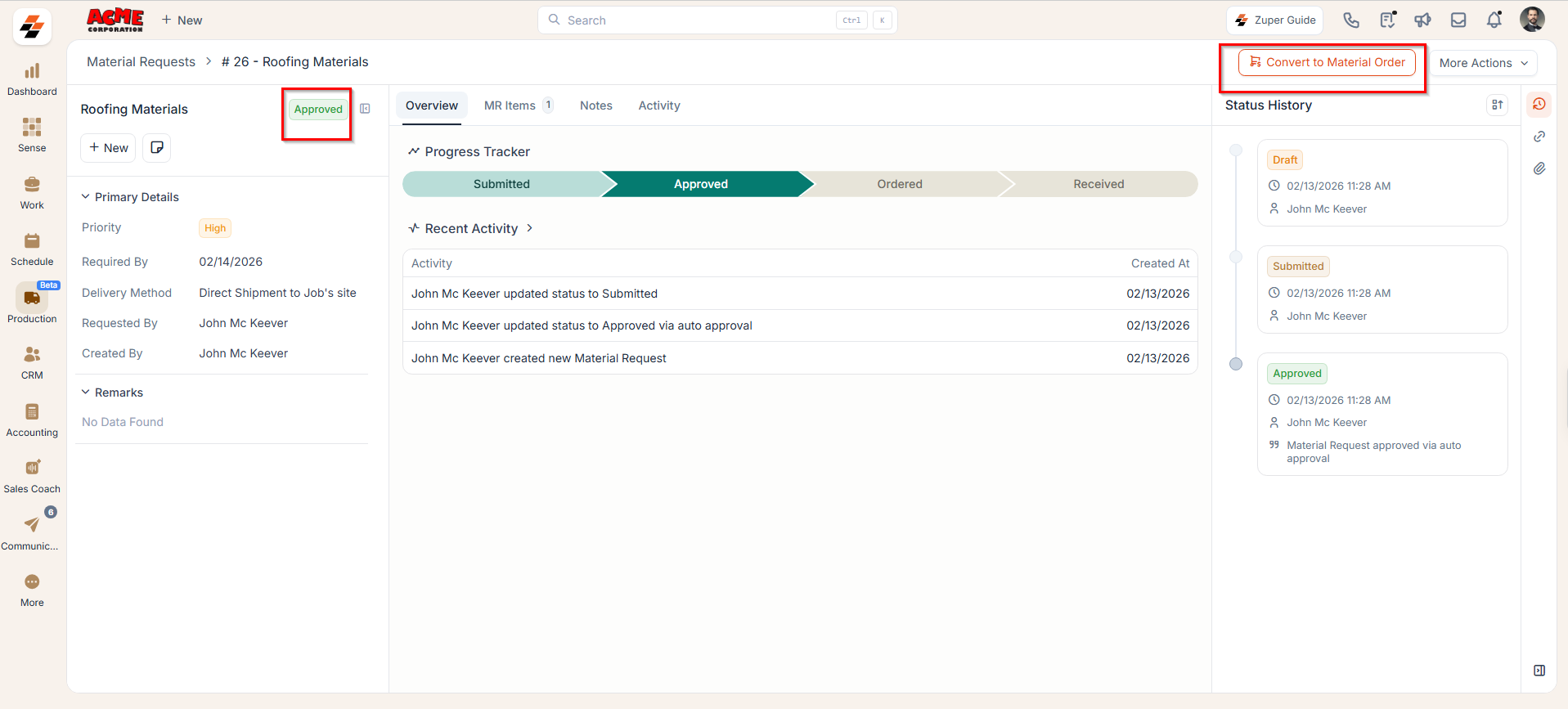Open the announcements megaphone icon

[x=1423, y=20]
